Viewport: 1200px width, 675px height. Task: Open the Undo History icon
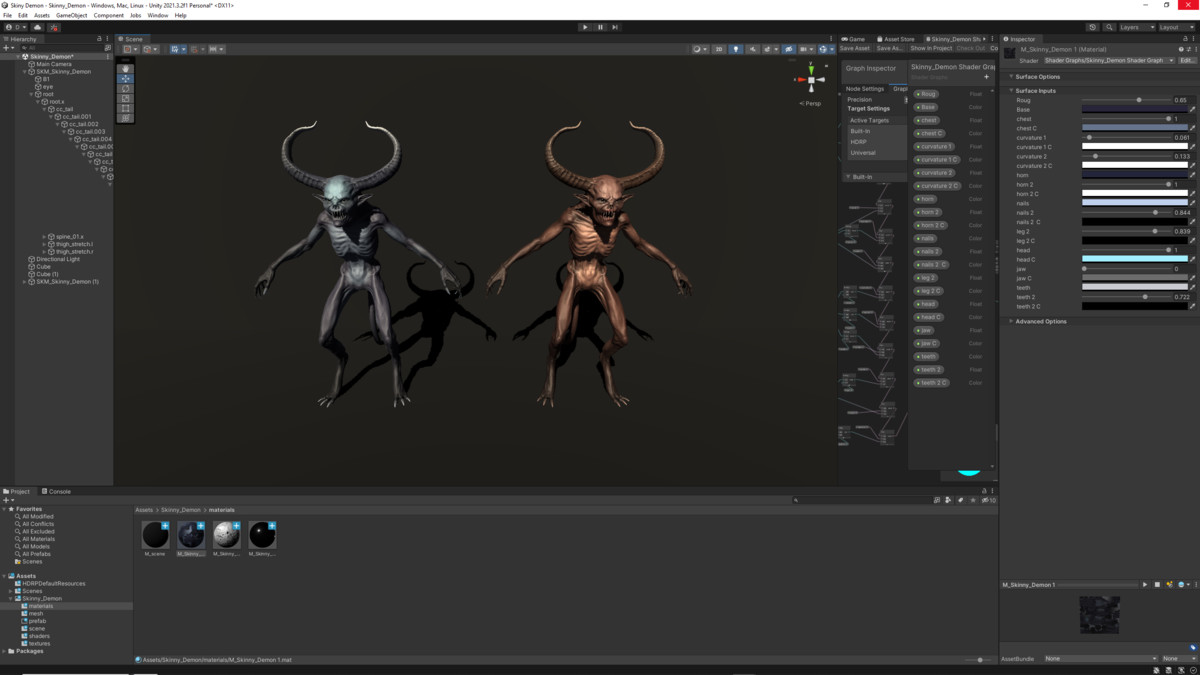coord(1092,27)
